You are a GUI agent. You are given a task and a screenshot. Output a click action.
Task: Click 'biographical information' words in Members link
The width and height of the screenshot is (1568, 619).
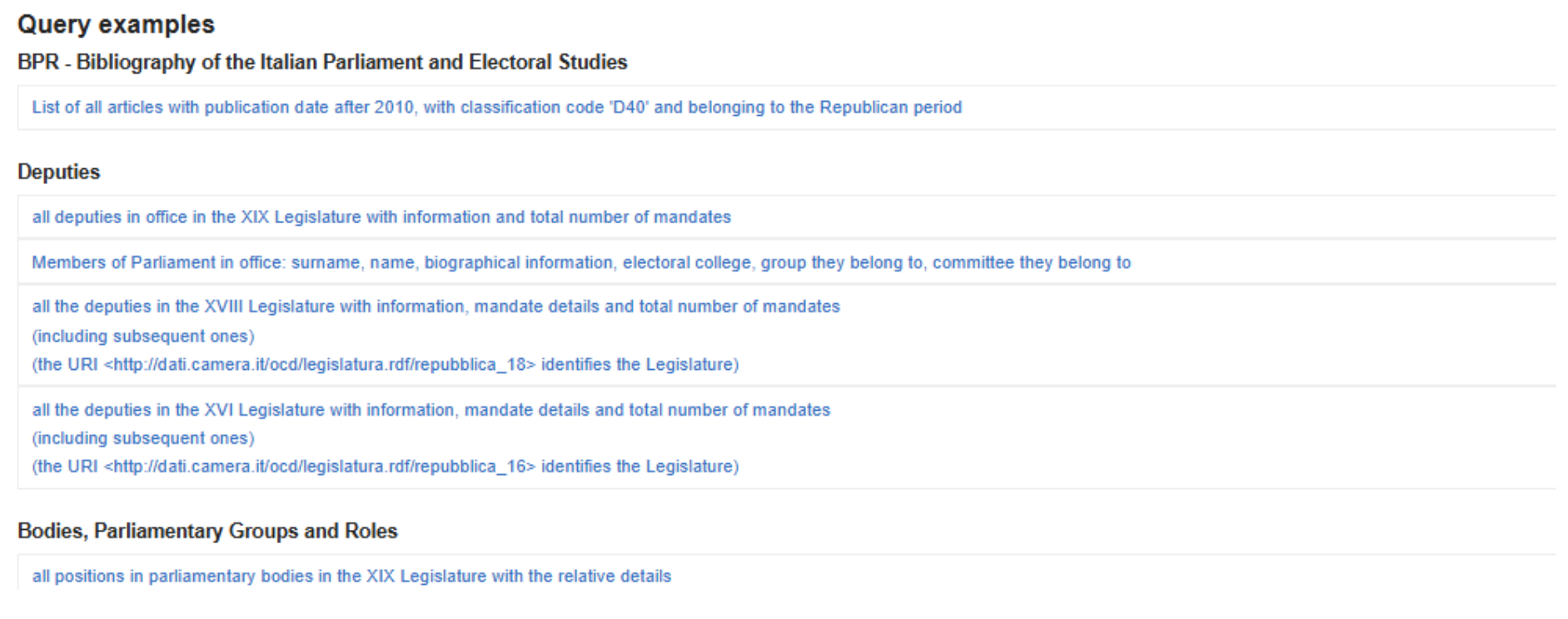coord(518,262)
